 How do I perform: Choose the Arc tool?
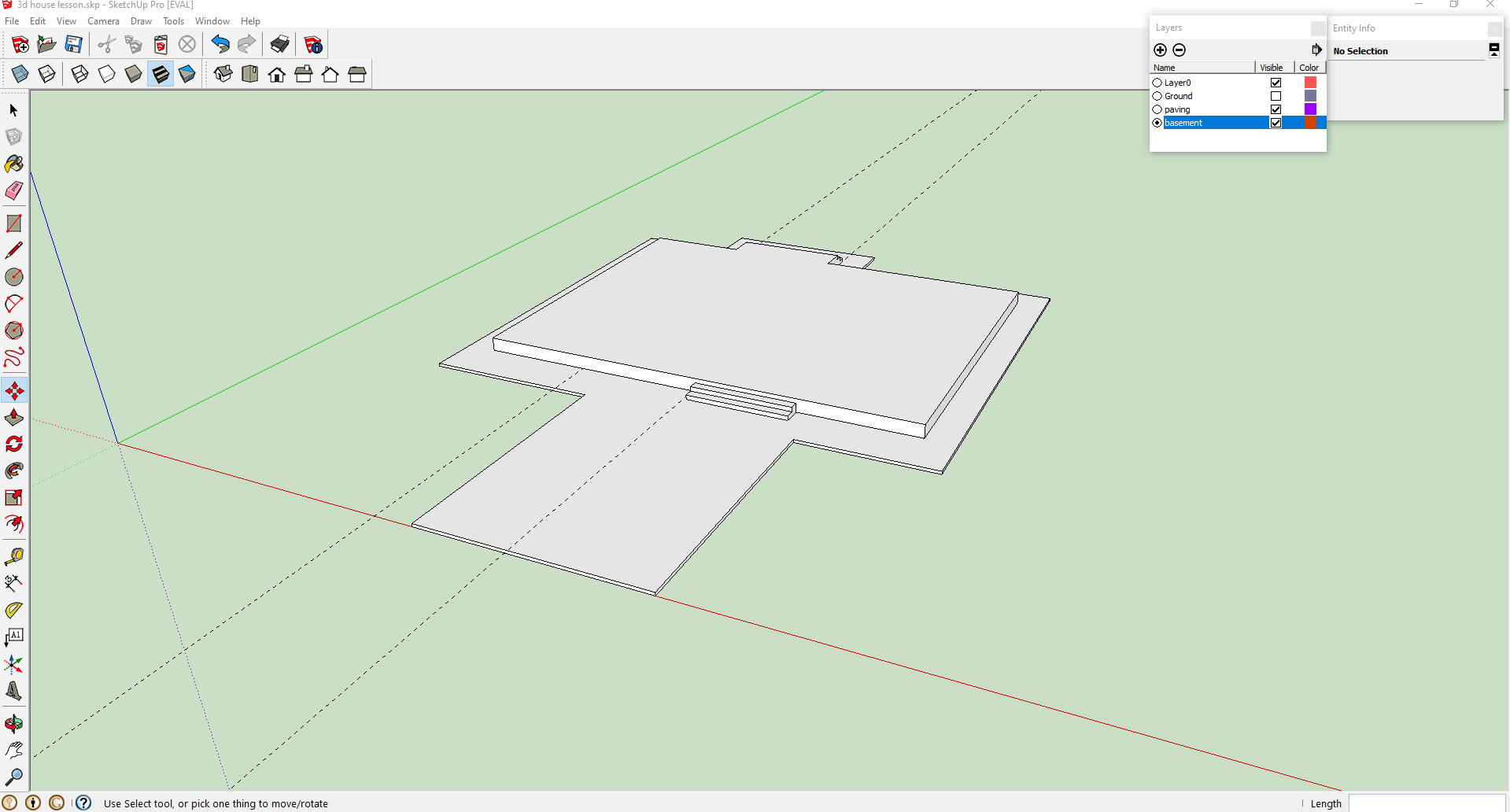pos(13,304)
